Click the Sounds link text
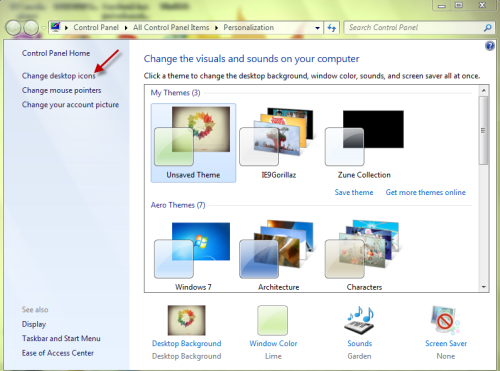The image size is (500, 371). (x=359, y=343)
